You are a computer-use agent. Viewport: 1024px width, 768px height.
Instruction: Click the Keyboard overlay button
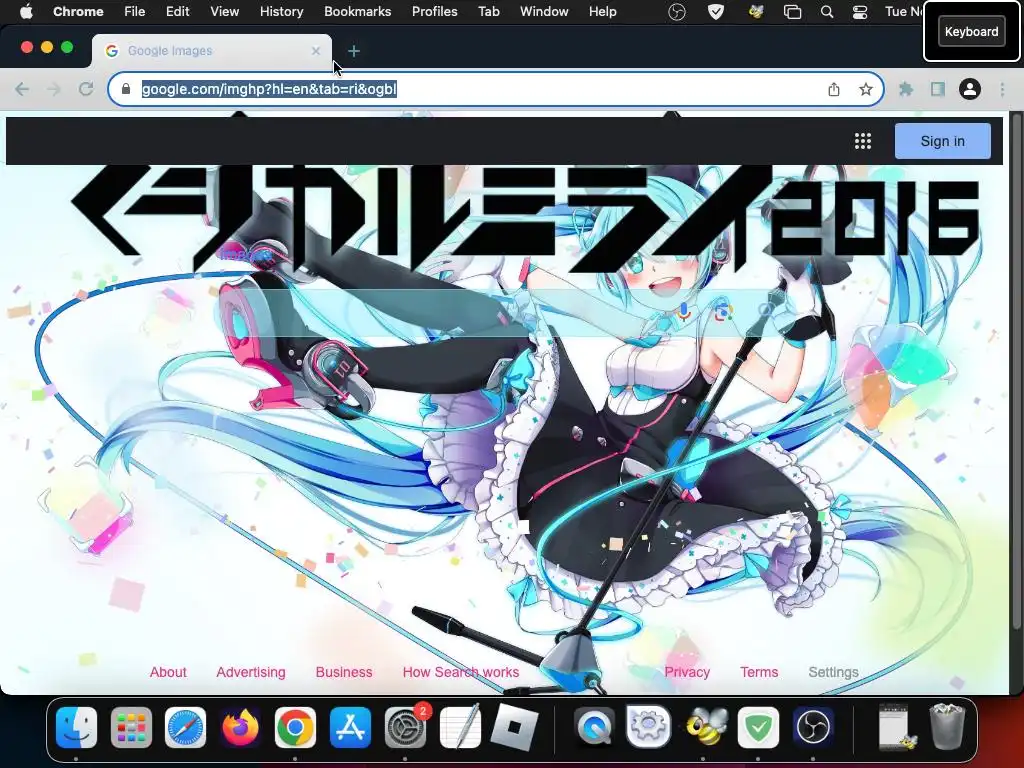tap(971, 31)
